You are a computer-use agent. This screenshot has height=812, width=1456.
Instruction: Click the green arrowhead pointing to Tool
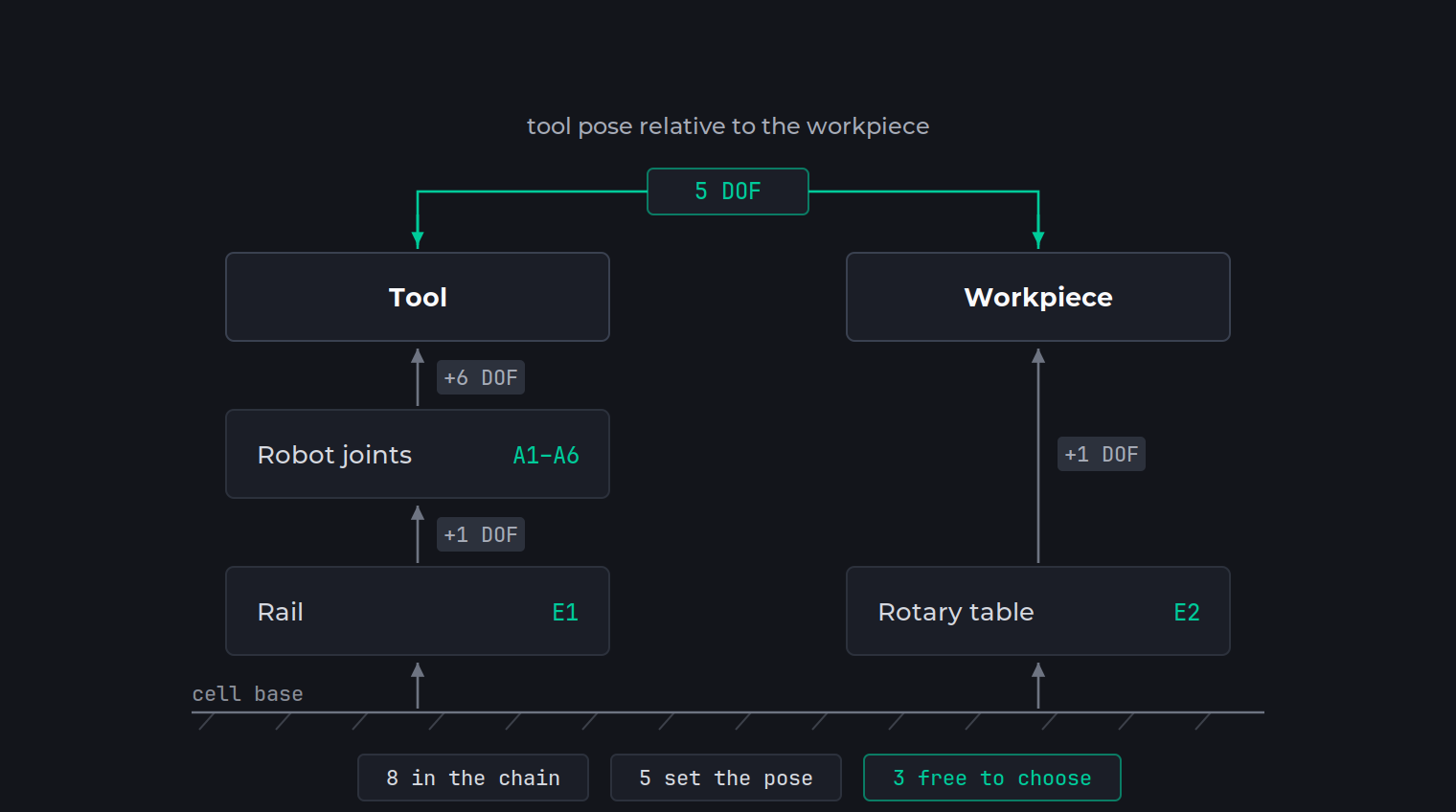tap(418, 239)
